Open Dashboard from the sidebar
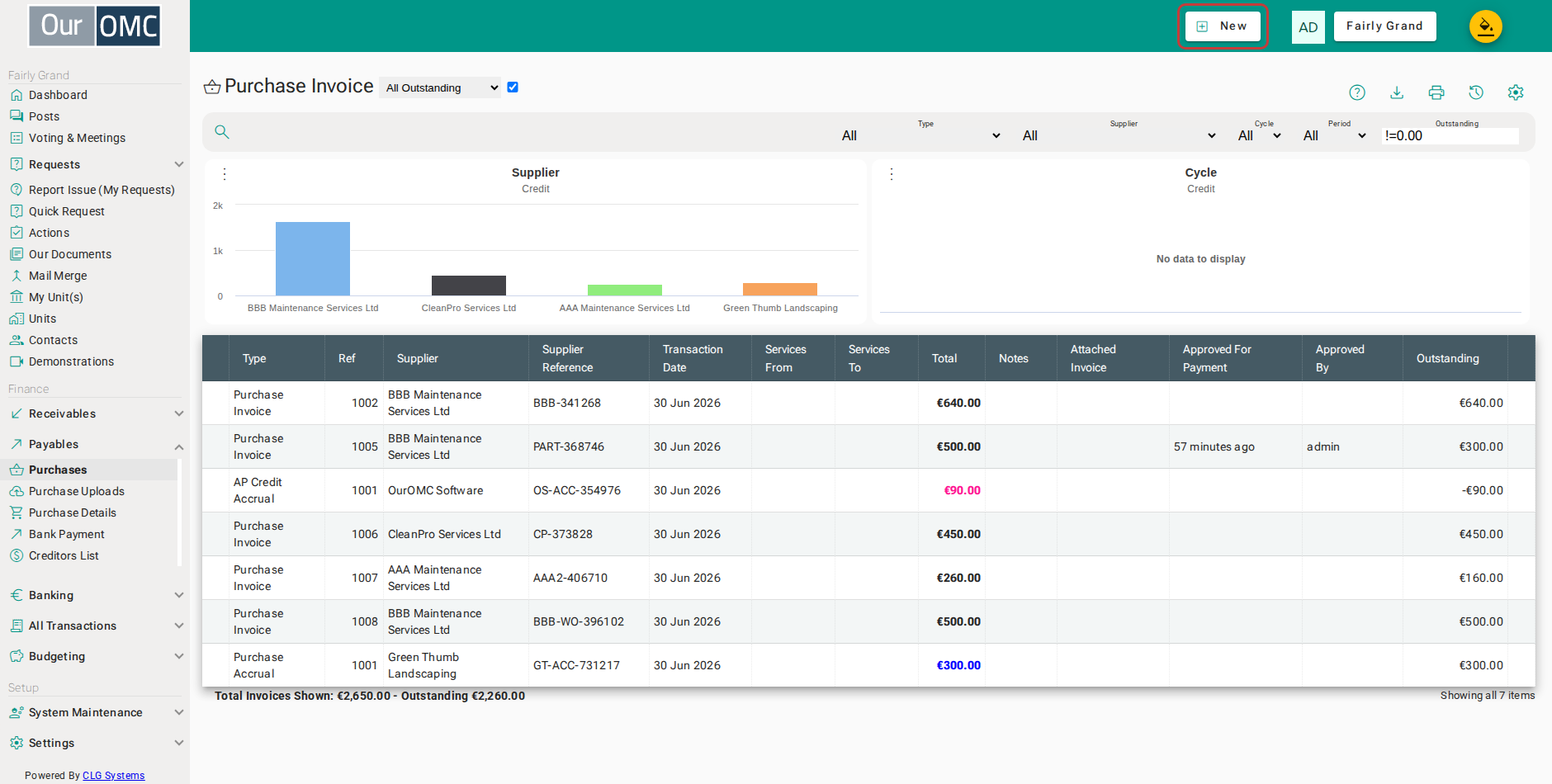 (x=58, y=95)
